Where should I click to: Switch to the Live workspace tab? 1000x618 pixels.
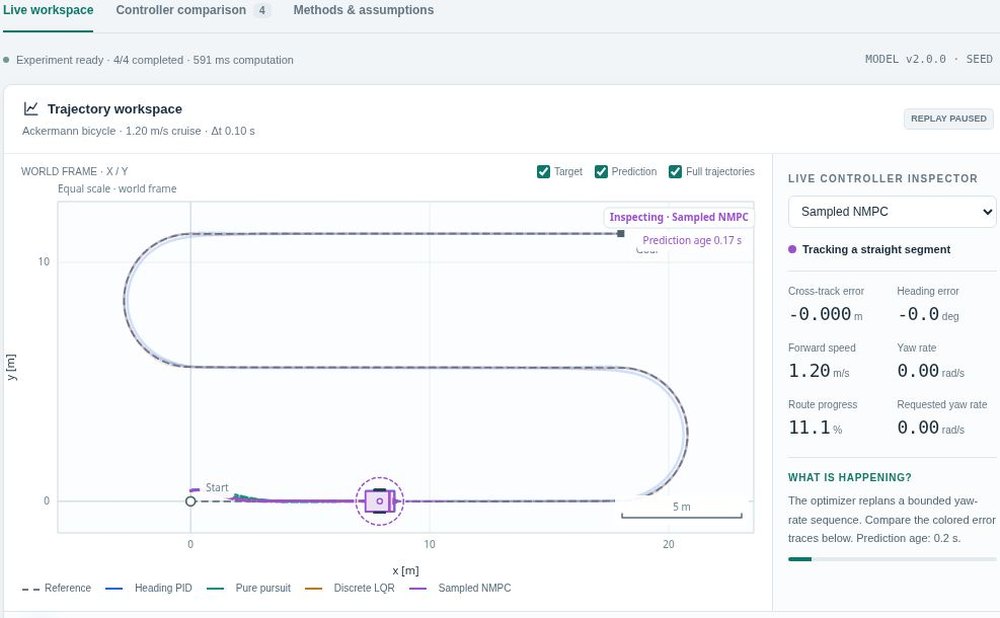coord(48,10)
